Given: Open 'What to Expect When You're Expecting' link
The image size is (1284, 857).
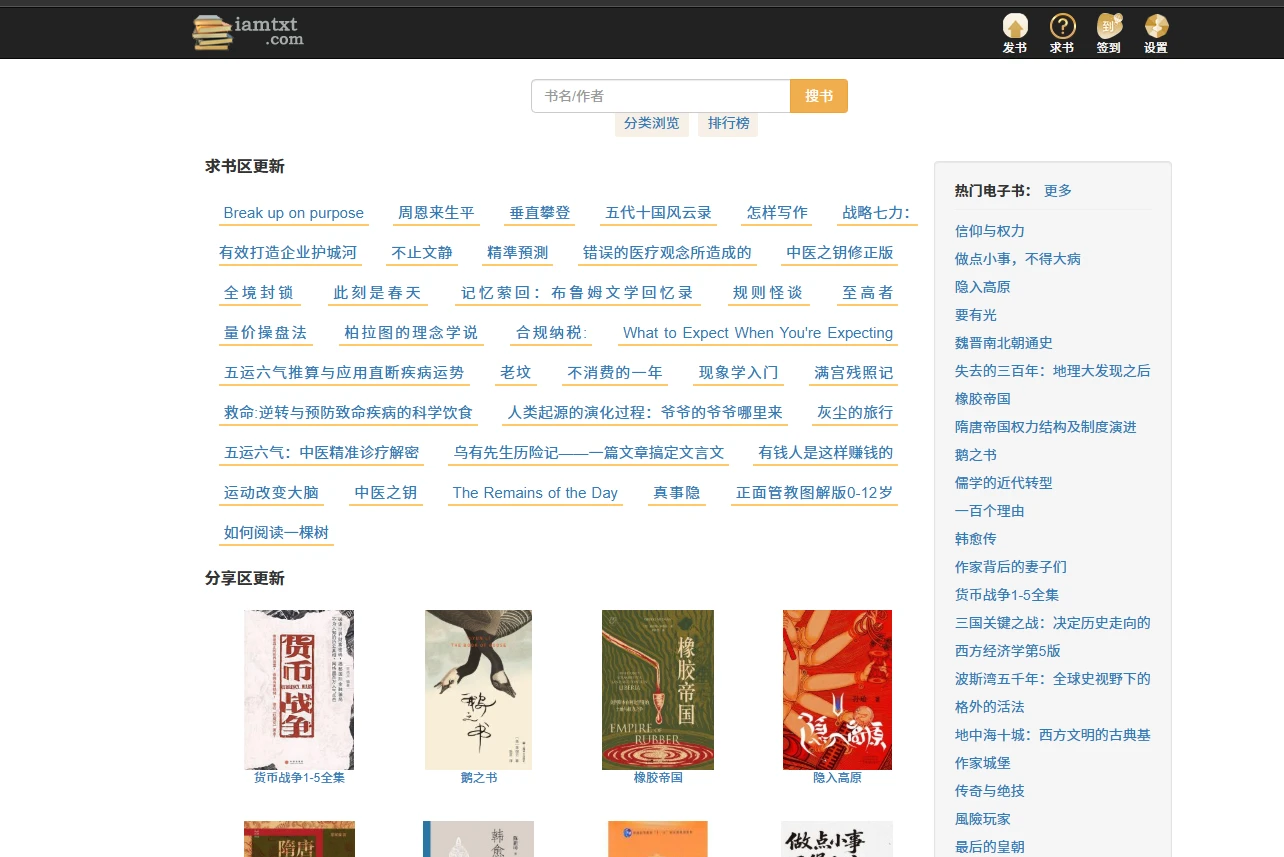Looking at the screenshot, I should (757, 333).
